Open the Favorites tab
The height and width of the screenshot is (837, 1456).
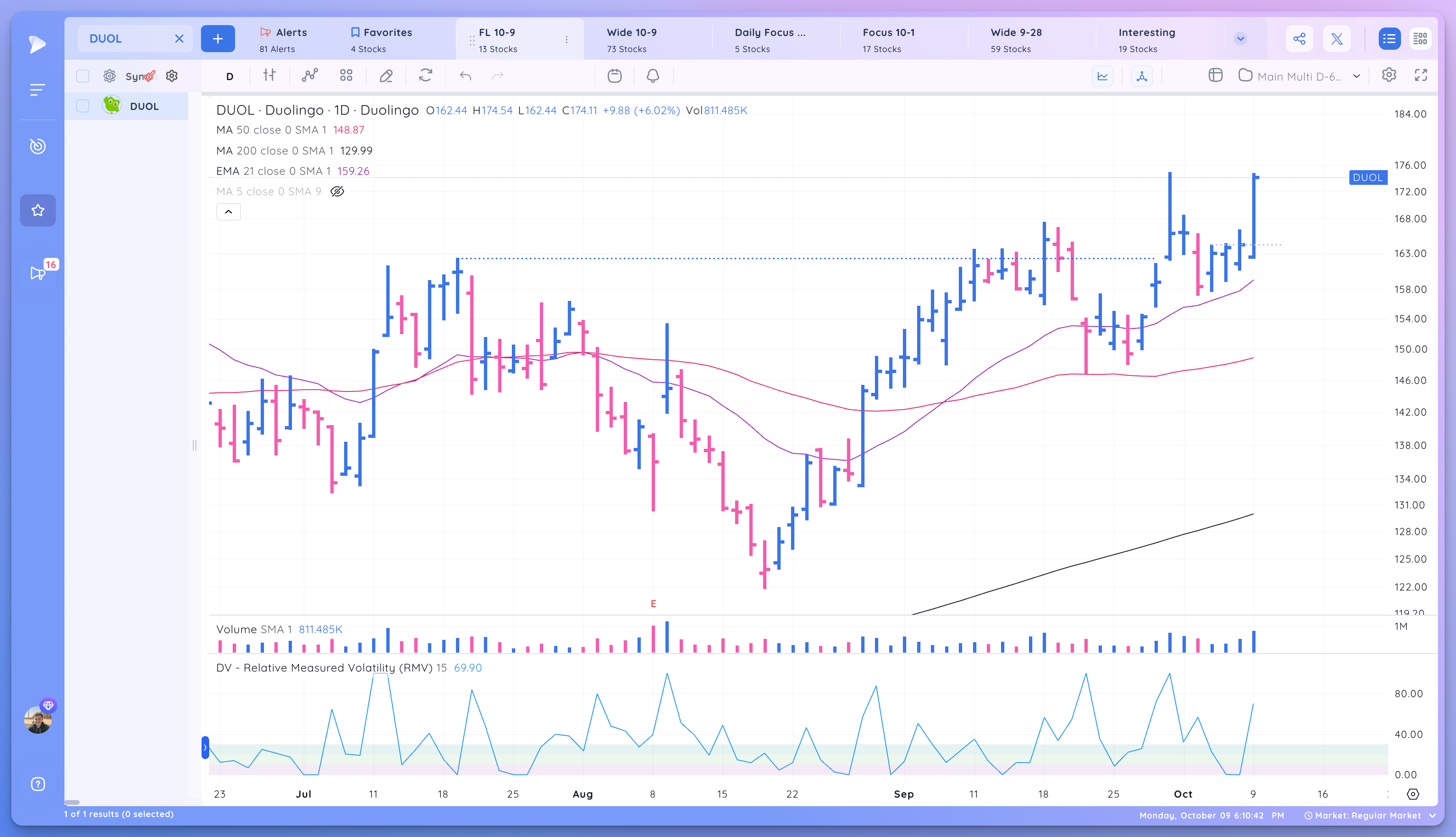(x=382, y=40)
